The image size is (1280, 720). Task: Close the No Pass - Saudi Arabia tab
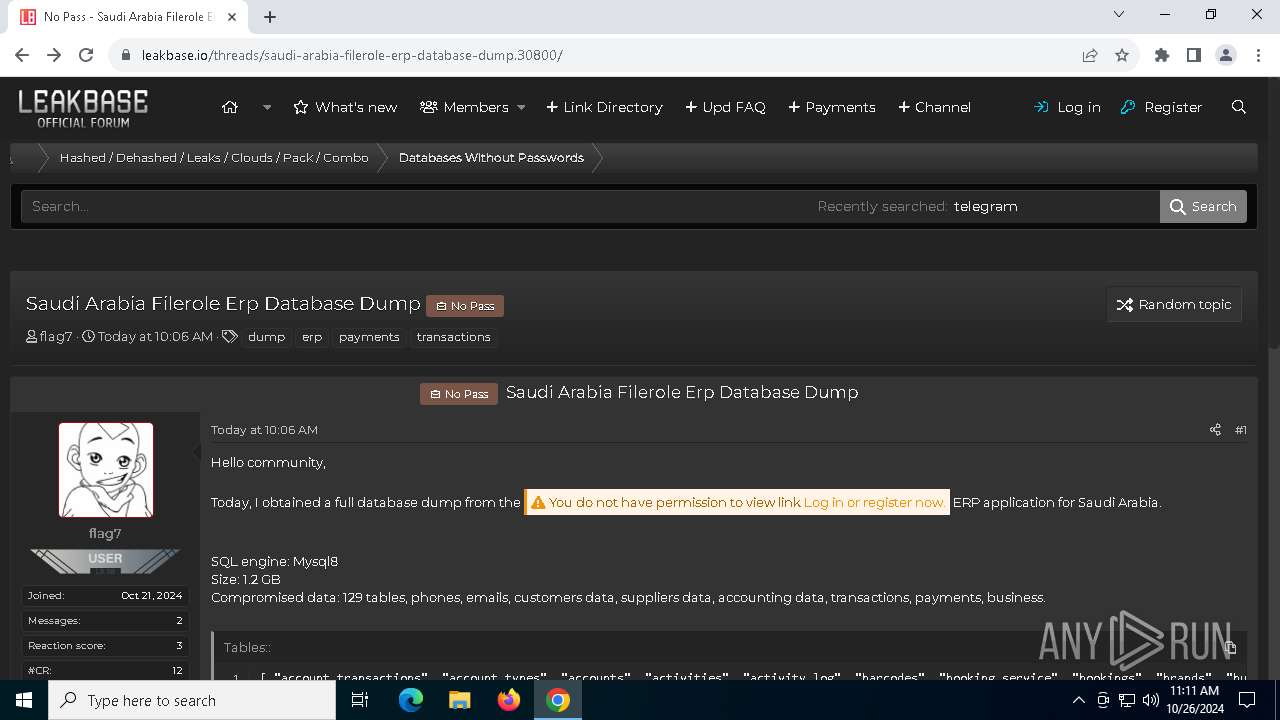(232, 17)
